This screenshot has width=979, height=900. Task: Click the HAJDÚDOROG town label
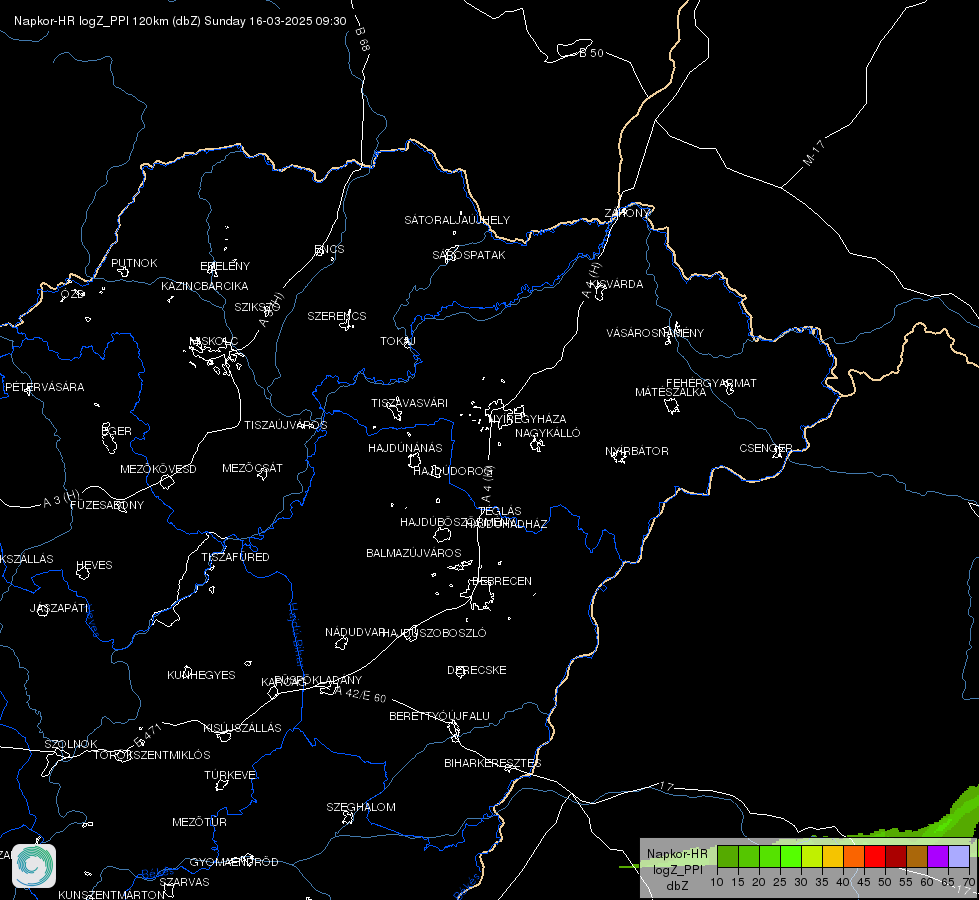pos(453,471)
